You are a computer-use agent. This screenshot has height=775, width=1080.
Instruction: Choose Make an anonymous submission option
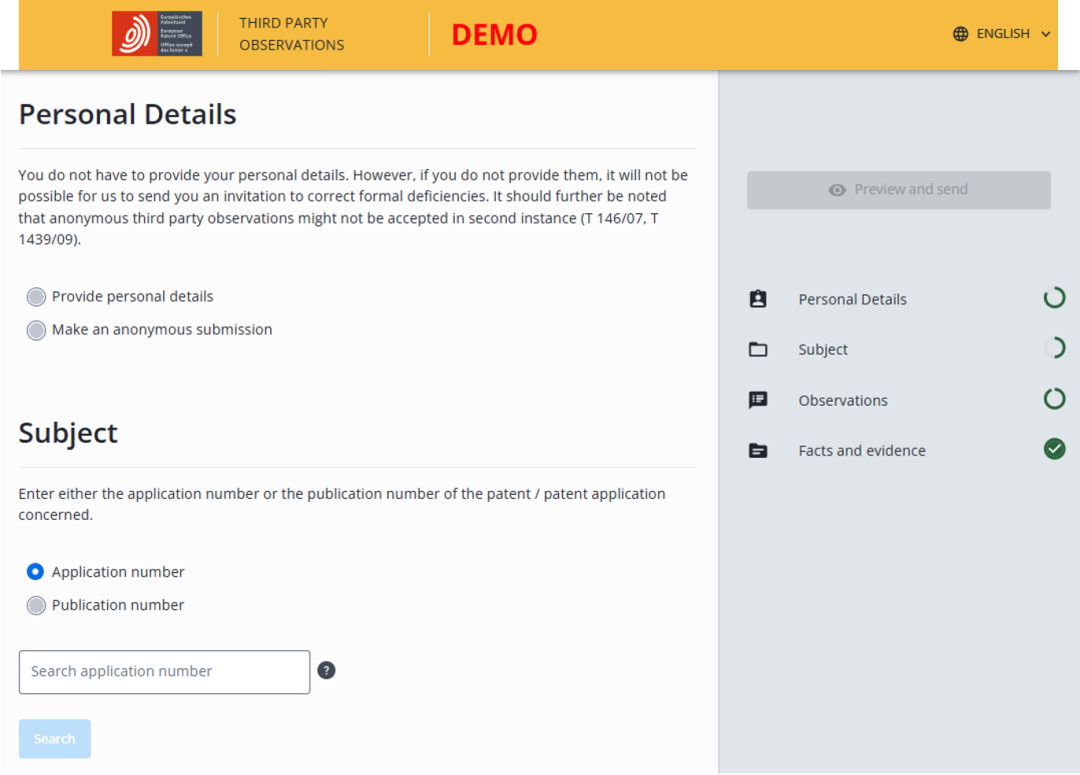coord(37,330)
